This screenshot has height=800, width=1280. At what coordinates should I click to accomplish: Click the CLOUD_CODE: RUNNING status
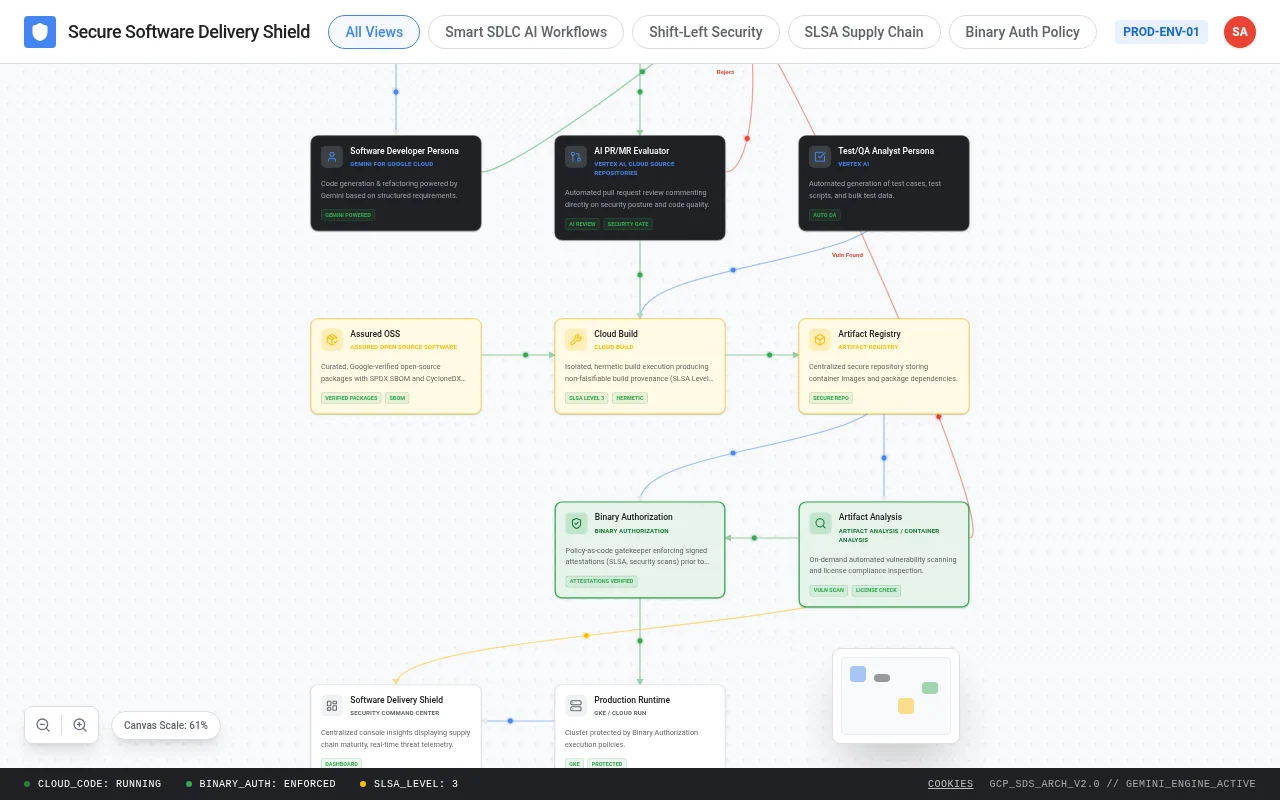point(92,784)
